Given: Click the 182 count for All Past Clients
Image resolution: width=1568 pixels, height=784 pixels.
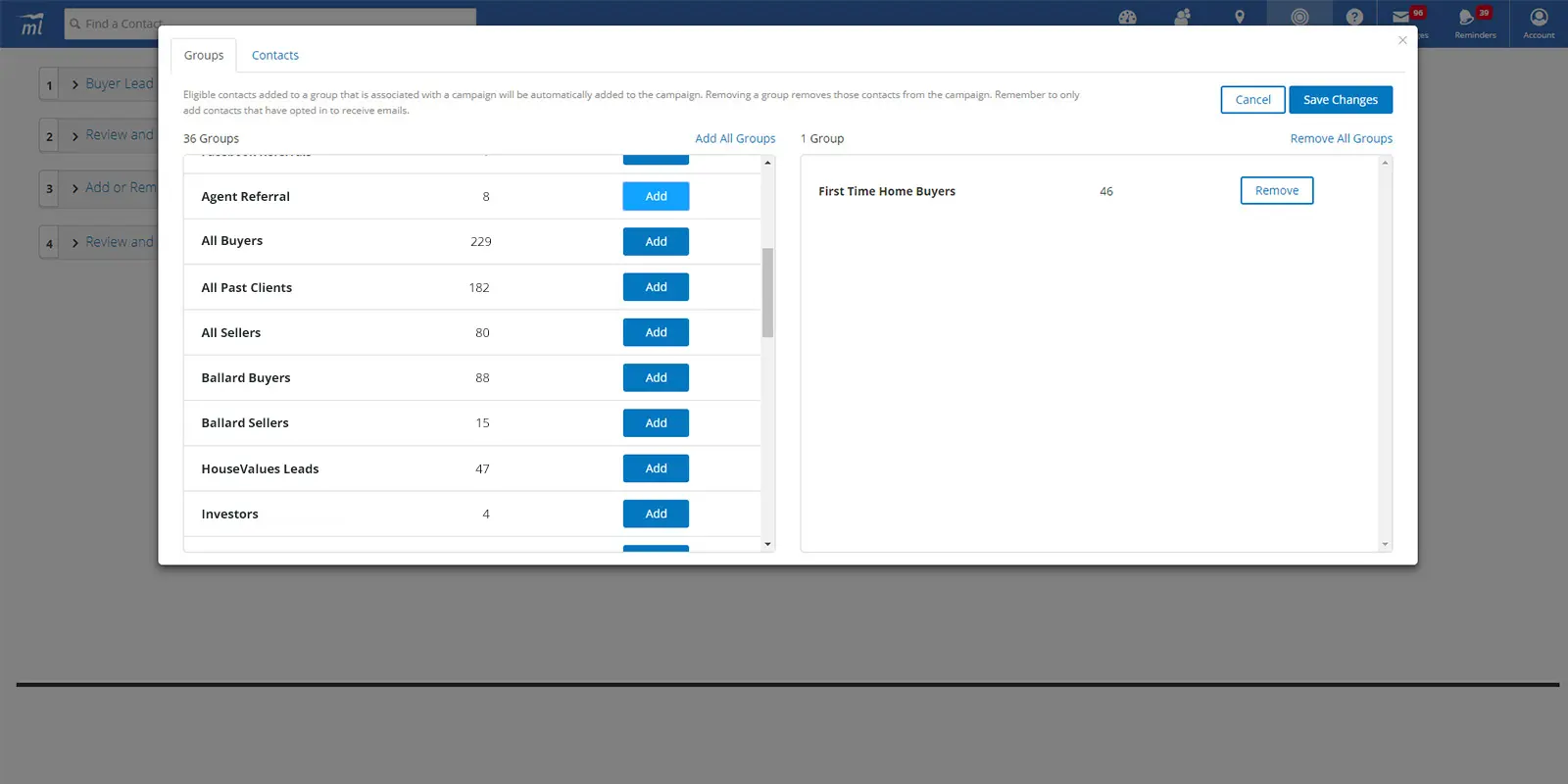Looking at the screenshot, I should click(479, 287).
